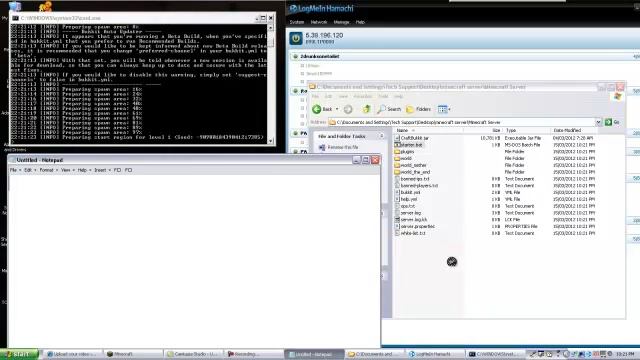This screenshot has width=640, height=360.
Task: Select the world_the_end folder
Action: click(x=412, y=172)
